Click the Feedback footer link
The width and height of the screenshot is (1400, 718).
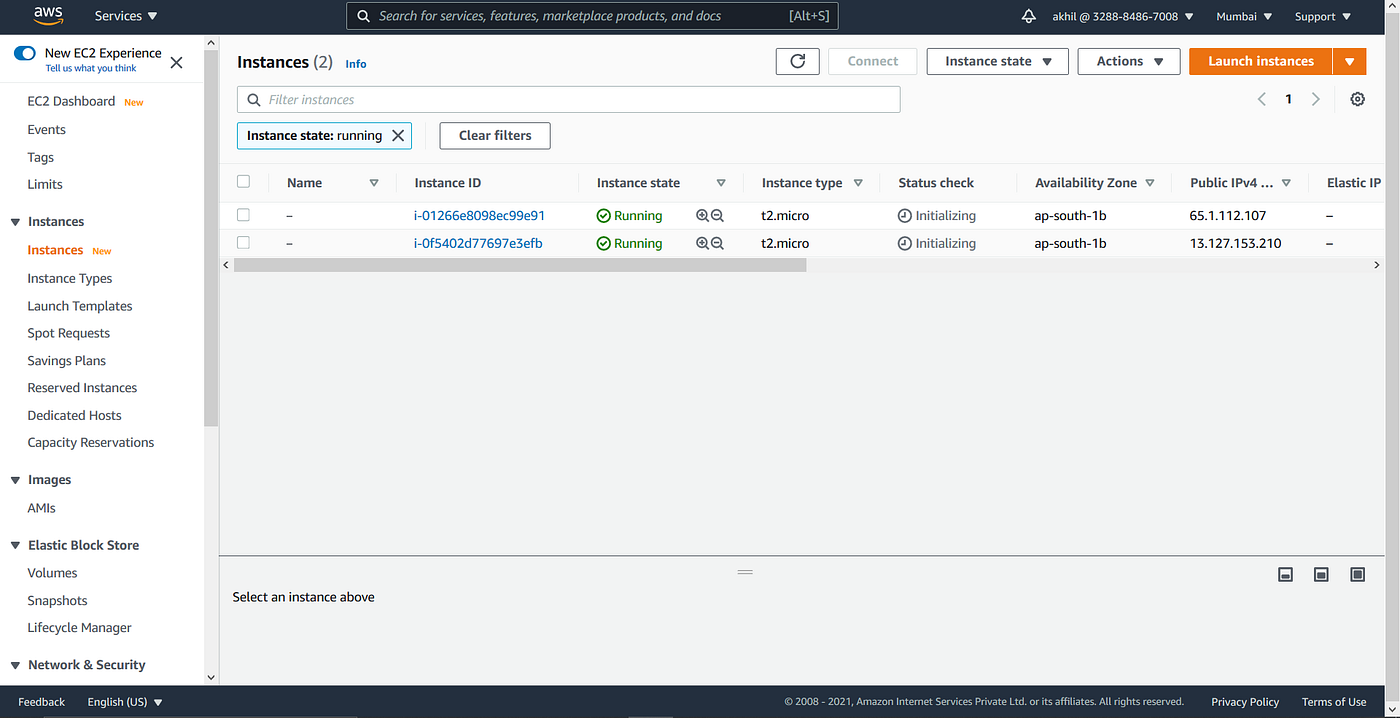[x=41, y=702]
